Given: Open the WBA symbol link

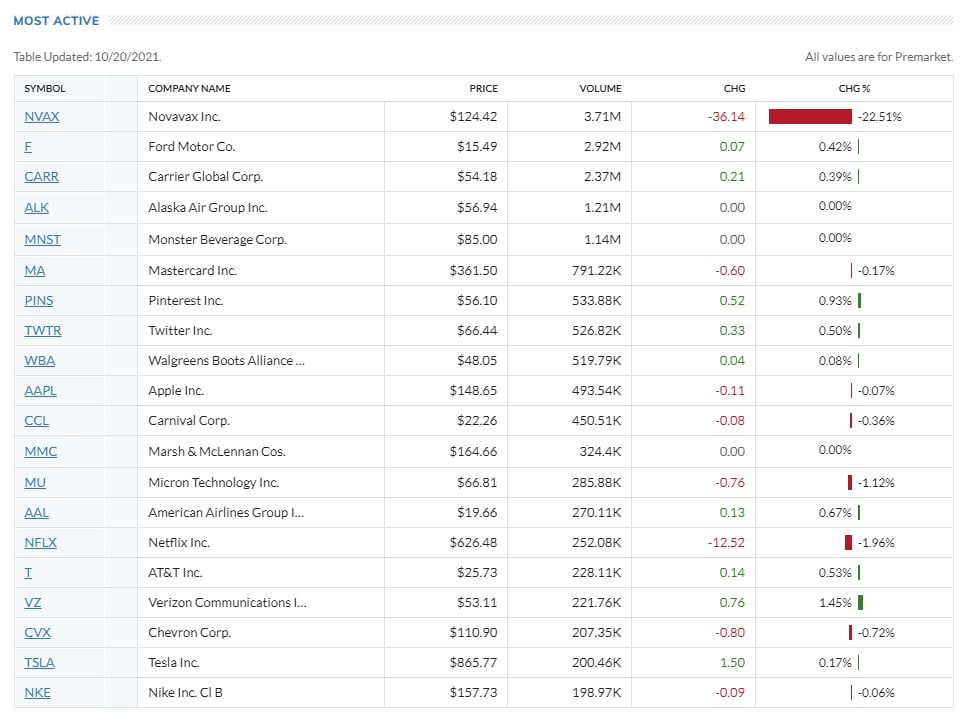Looking at the screenshot, I should [40, 361].
